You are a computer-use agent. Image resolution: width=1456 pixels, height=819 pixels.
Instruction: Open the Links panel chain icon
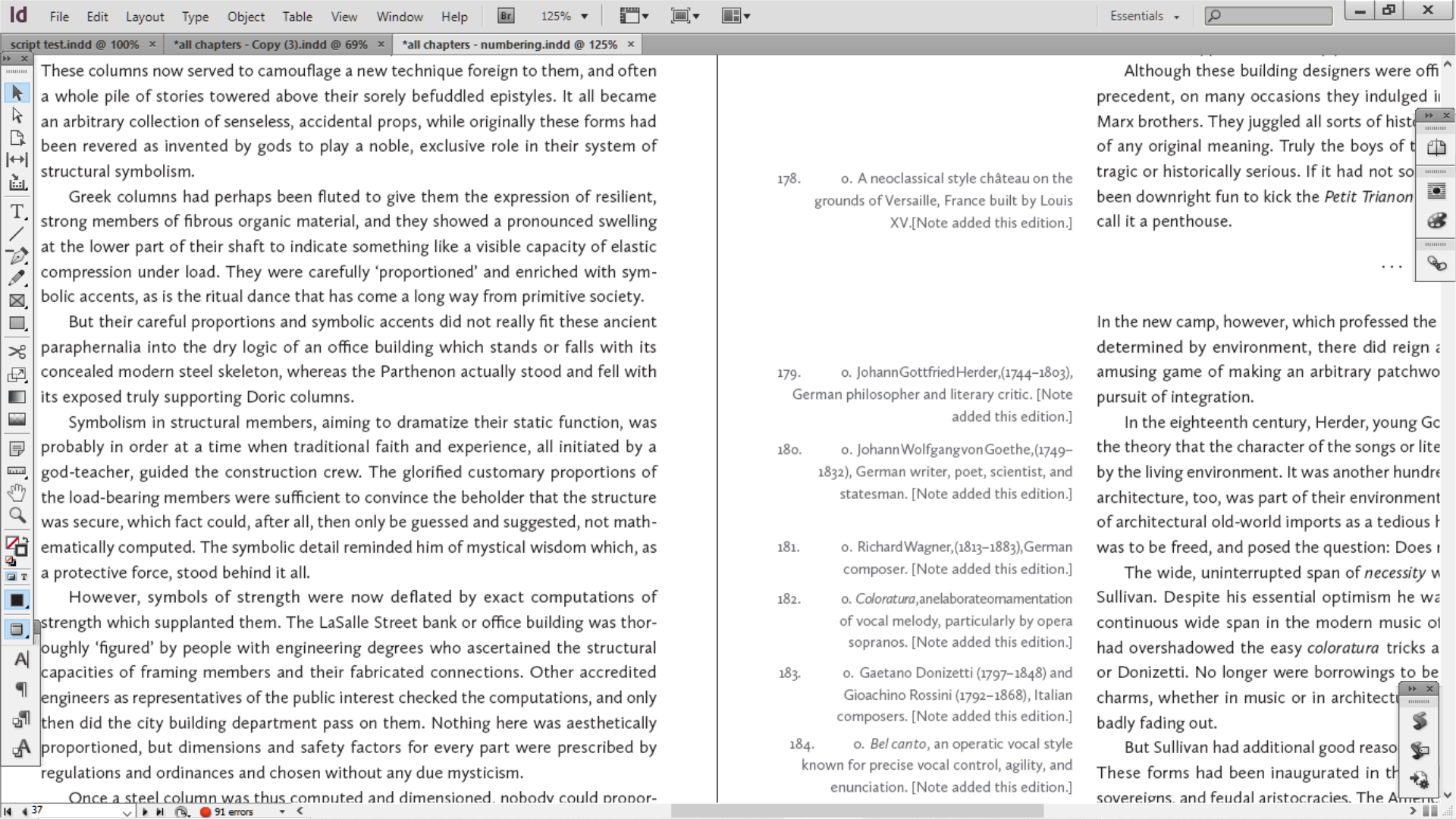(1437, 264)
